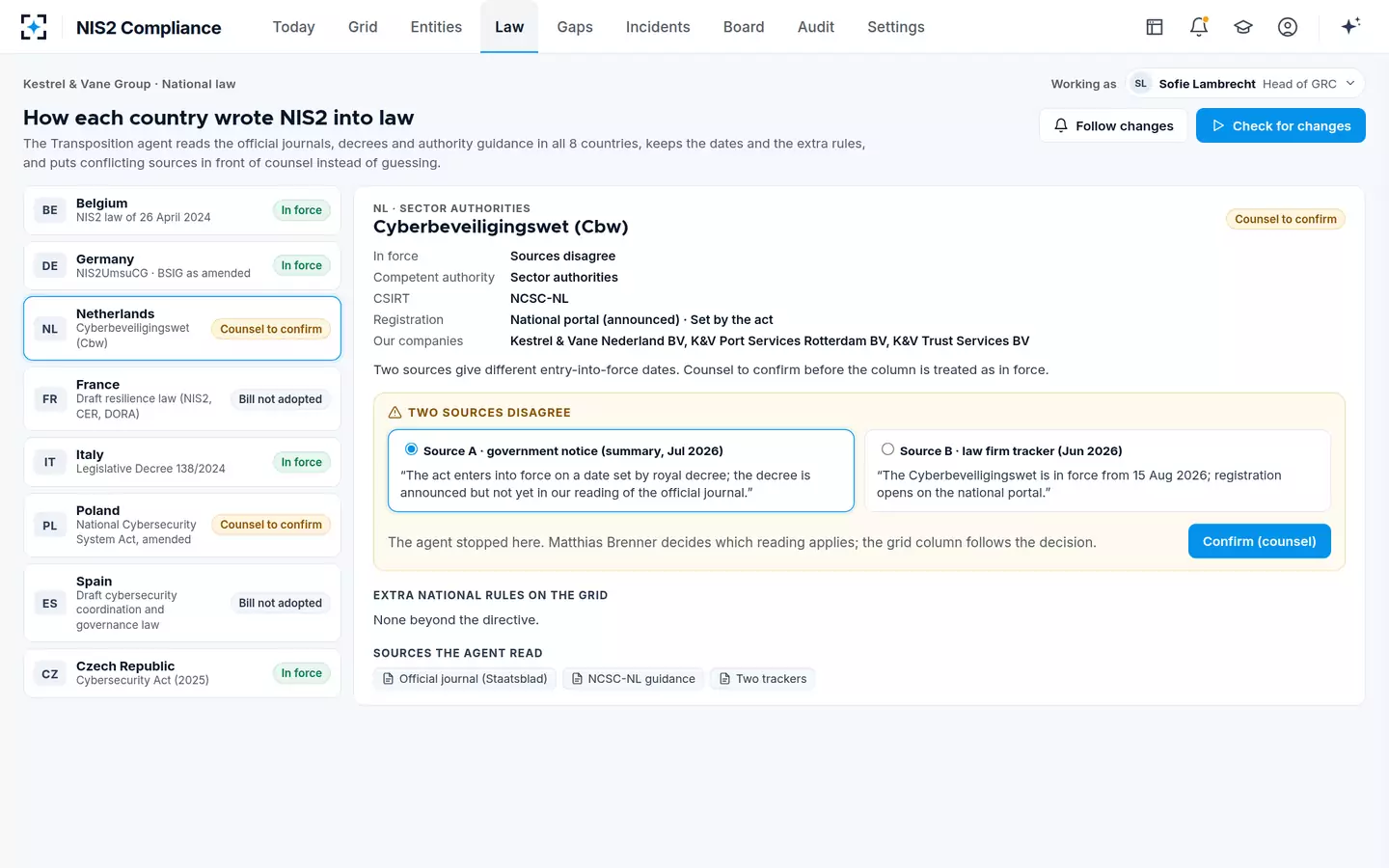This screenshot has width=1389, height=868.
Task: Click the Check for changes button
Action: (x=1281, y=125)
